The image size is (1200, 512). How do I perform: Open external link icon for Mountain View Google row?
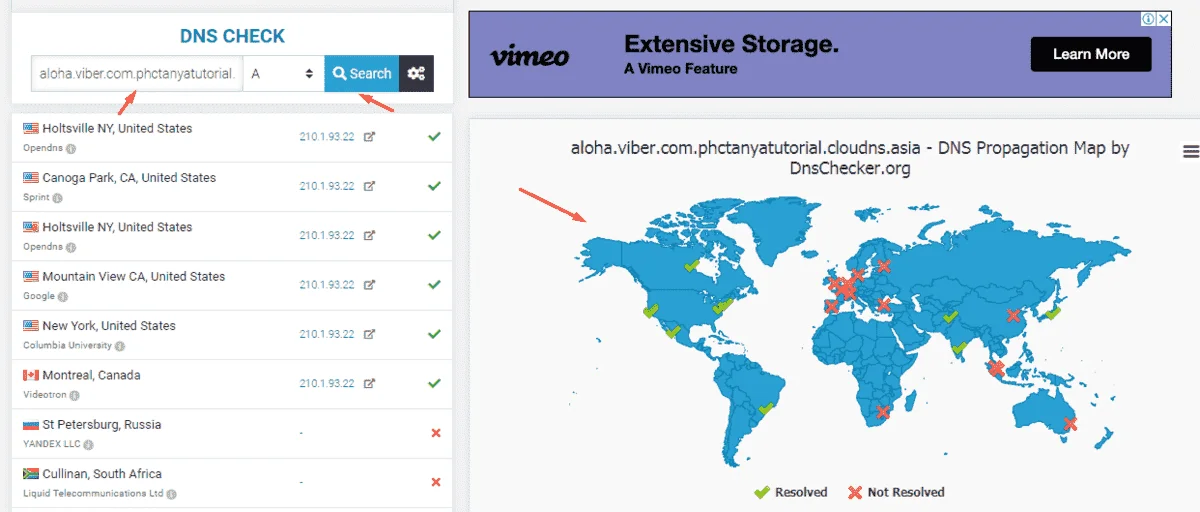[369, 284]
